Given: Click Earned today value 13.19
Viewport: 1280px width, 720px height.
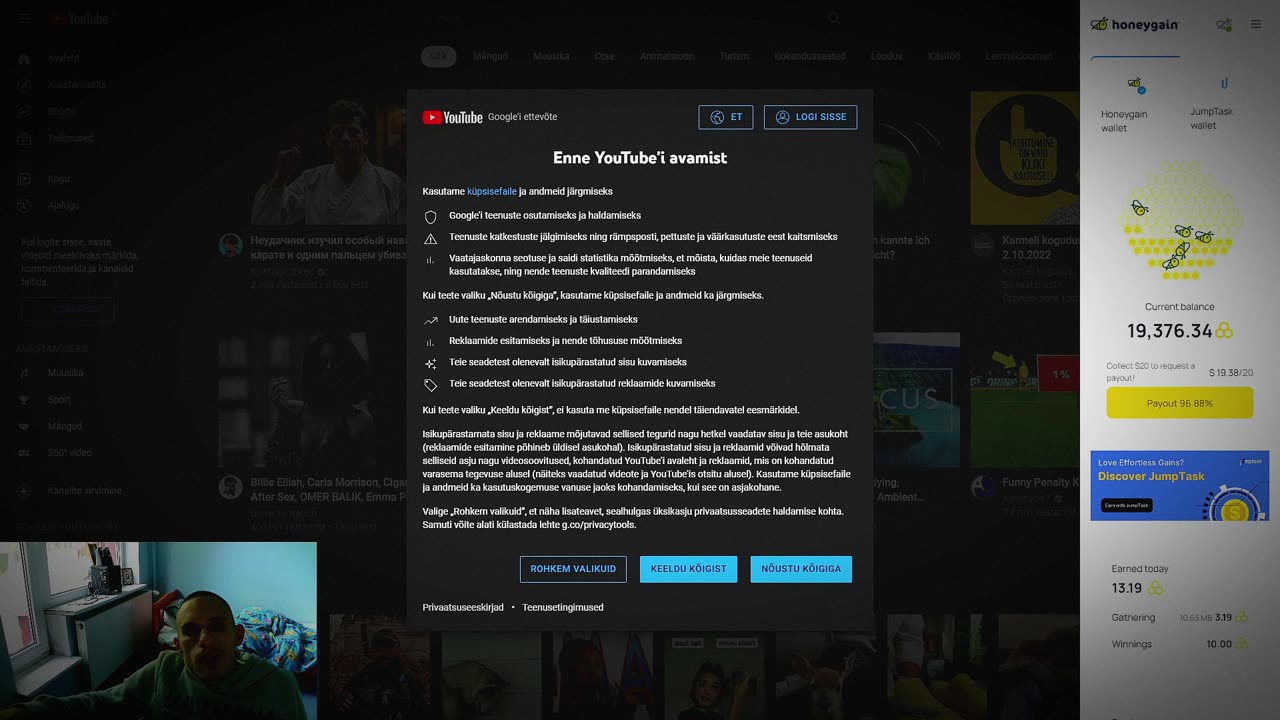Looking at the screenshot, I should pyautogui.click(x=1126, y=588).
